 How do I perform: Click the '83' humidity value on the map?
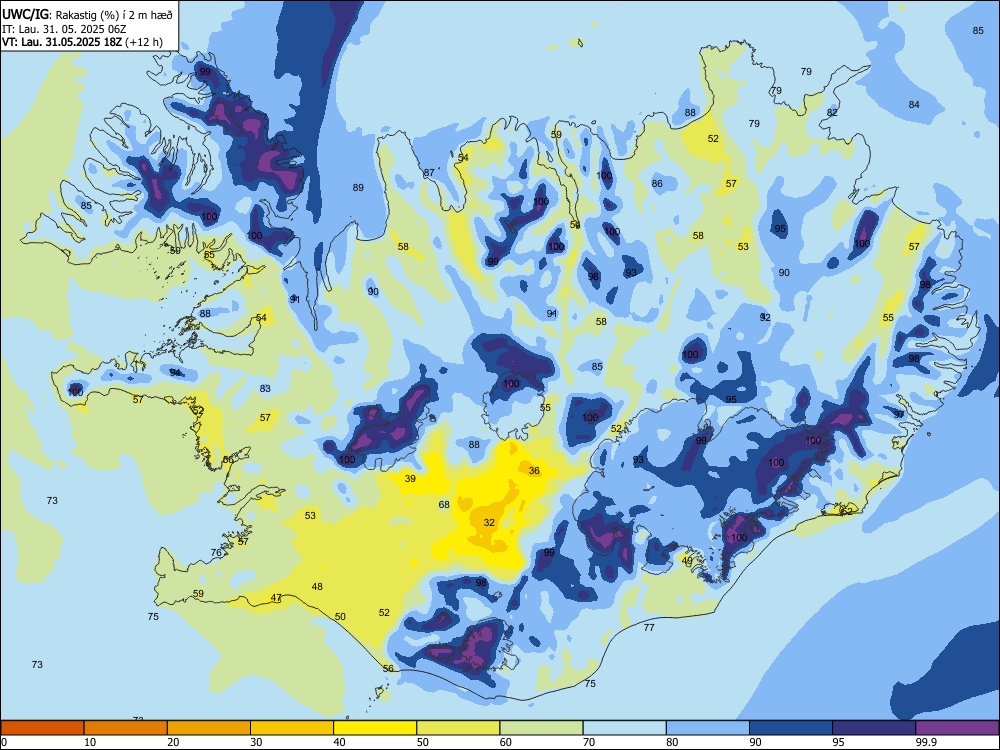coord(265,388)
